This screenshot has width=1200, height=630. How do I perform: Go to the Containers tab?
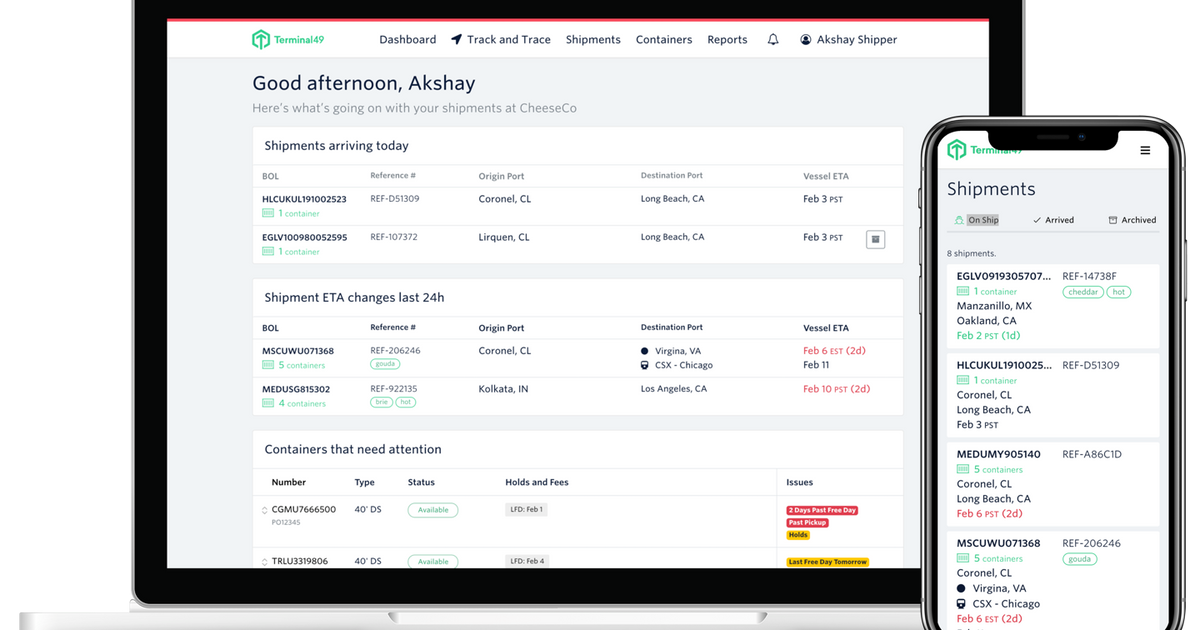(x=663, y=39)
